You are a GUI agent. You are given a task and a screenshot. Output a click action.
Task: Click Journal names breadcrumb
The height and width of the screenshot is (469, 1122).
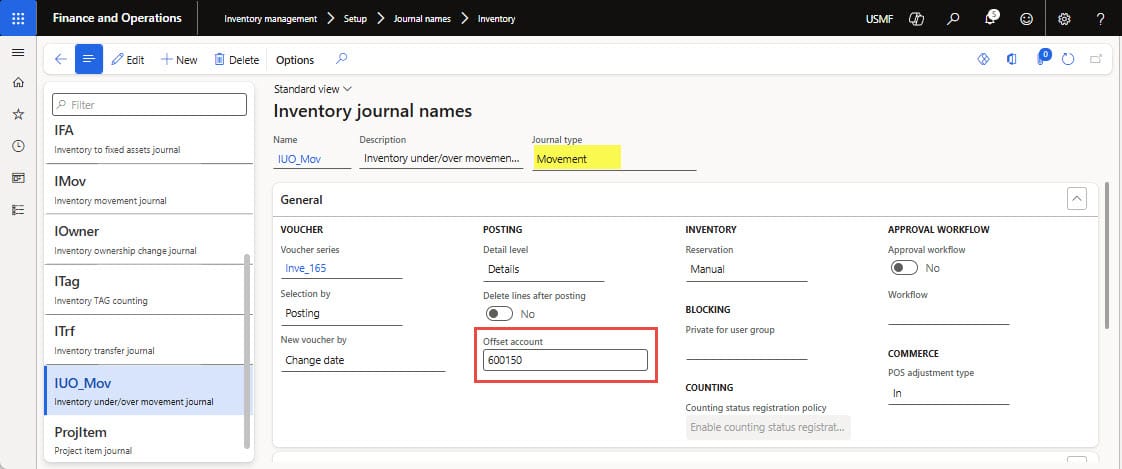click(422, 19)
